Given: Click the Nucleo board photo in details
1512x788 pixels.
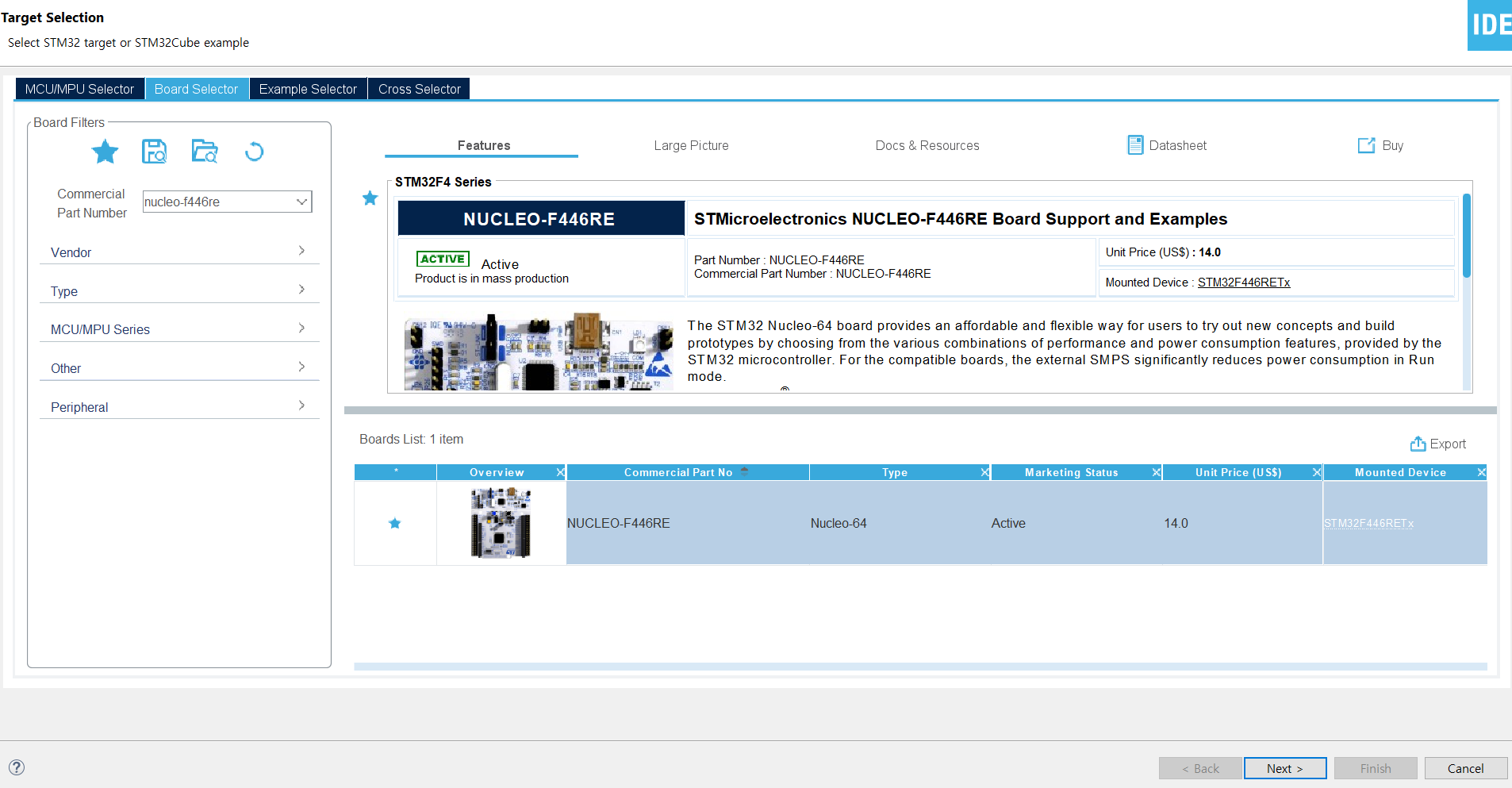Looking at the screenshot, I should click(x=539, y=352).
